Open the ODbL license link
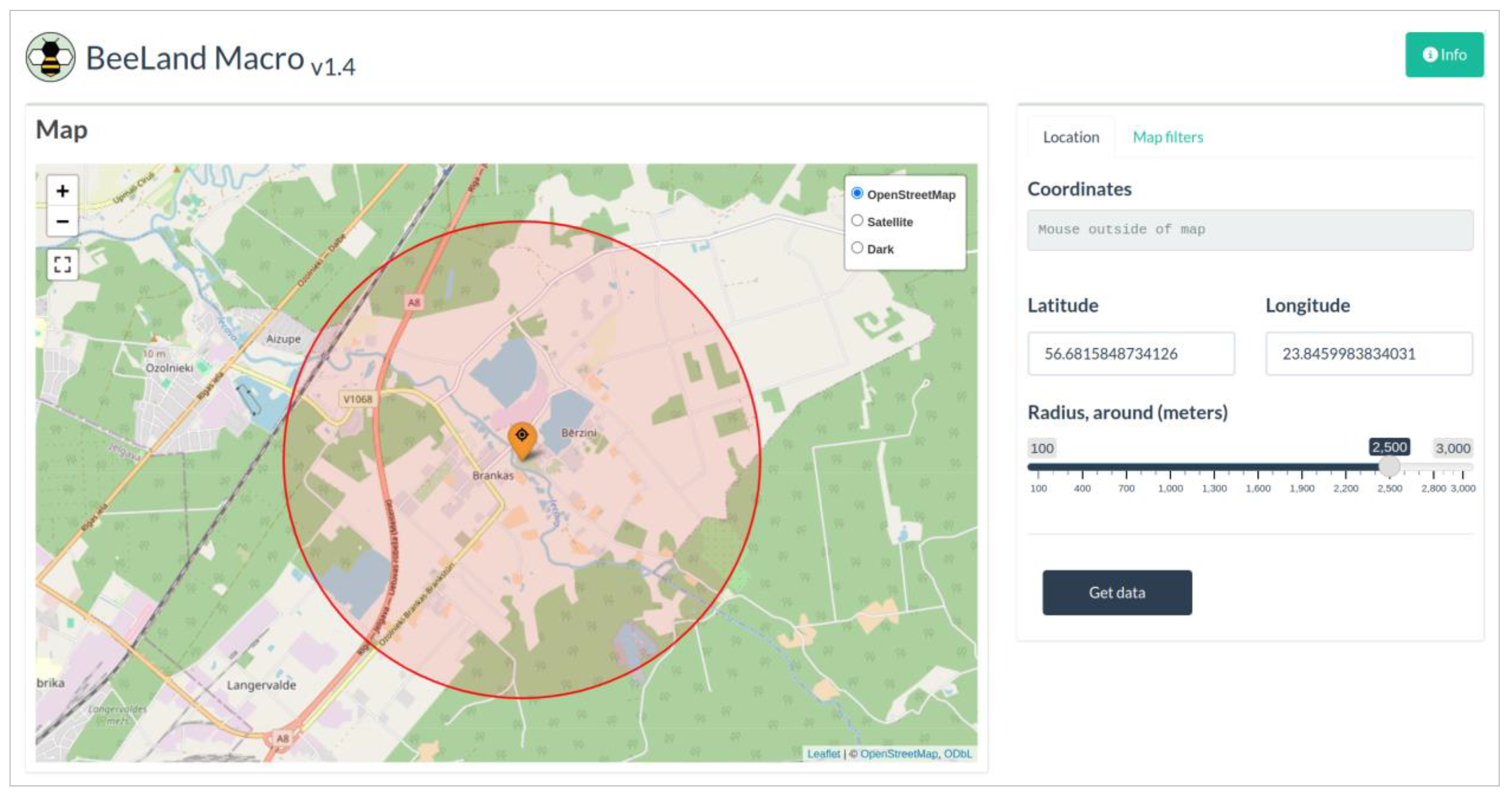The image size is (1512, 794). (957, 753)
